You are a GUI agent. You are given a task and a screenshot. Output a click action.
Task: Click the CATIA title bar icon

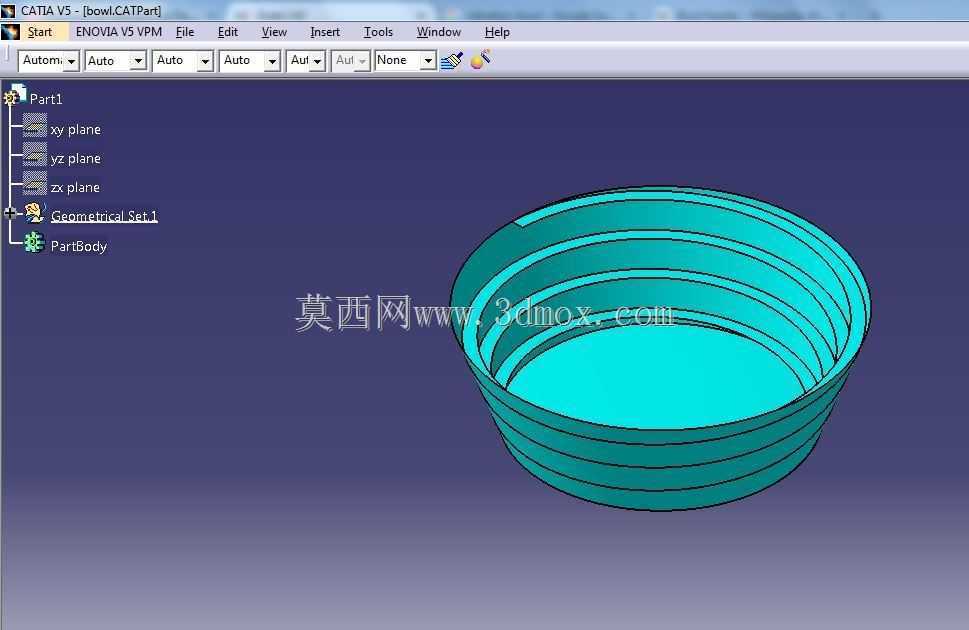click(8, 11)
